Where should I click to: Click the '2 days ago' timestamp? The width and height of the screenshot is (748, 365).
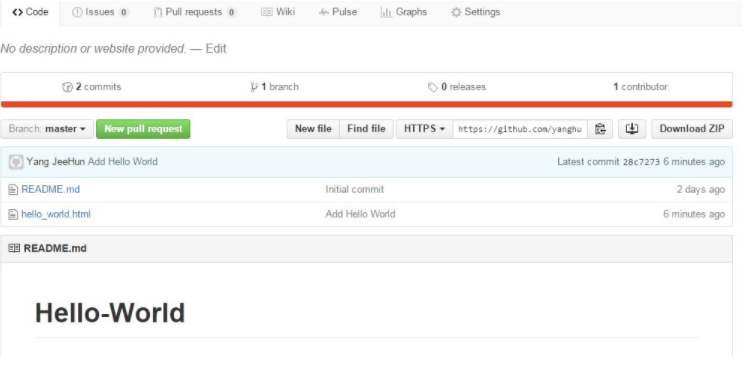[x=701, y=189]
